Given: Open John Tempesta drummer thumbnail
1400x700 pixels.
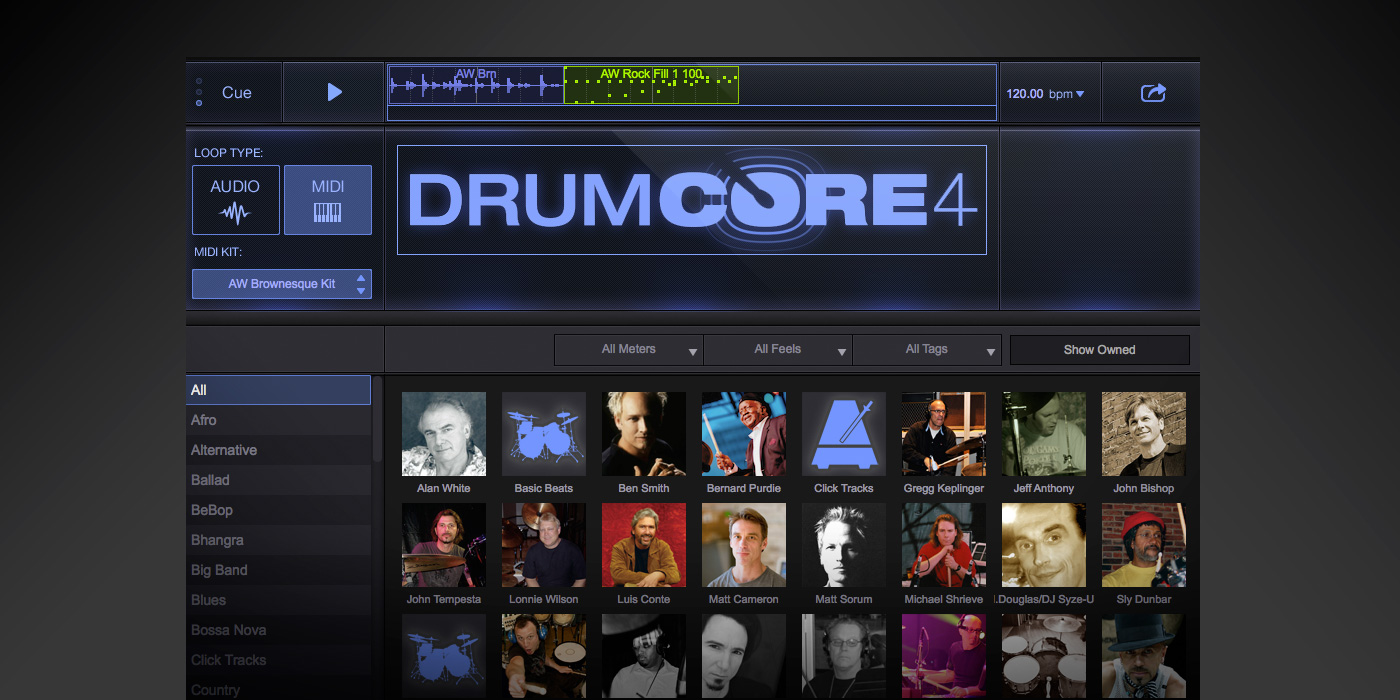Looking at the screenshot, I should click(x=444, y=545).
